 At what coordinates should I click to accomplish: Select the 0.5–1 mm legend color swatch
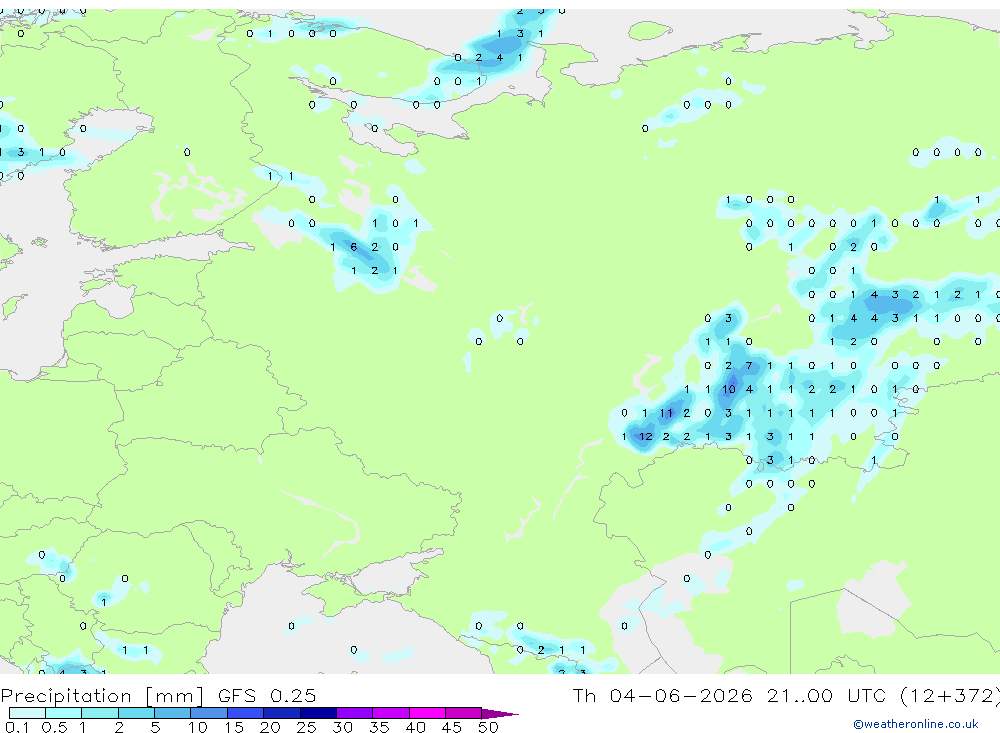click(x=64, y=713)
